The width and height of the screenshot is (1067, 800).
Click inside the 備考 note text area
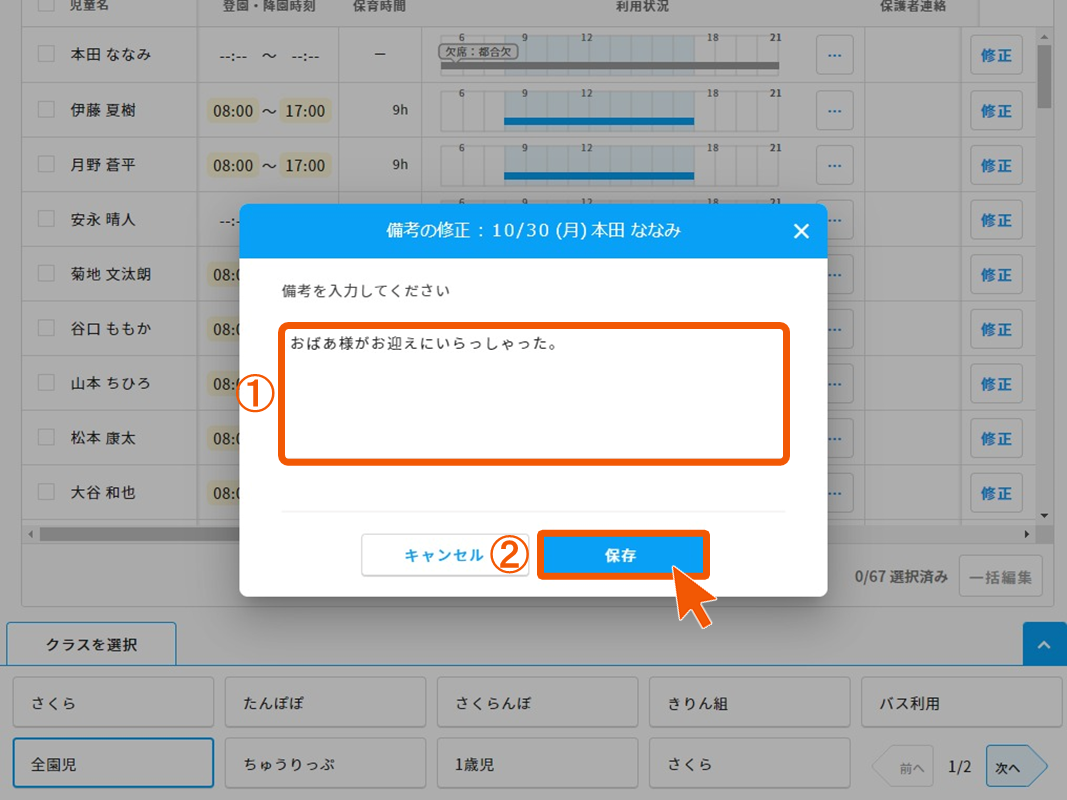tap(534, 393)
